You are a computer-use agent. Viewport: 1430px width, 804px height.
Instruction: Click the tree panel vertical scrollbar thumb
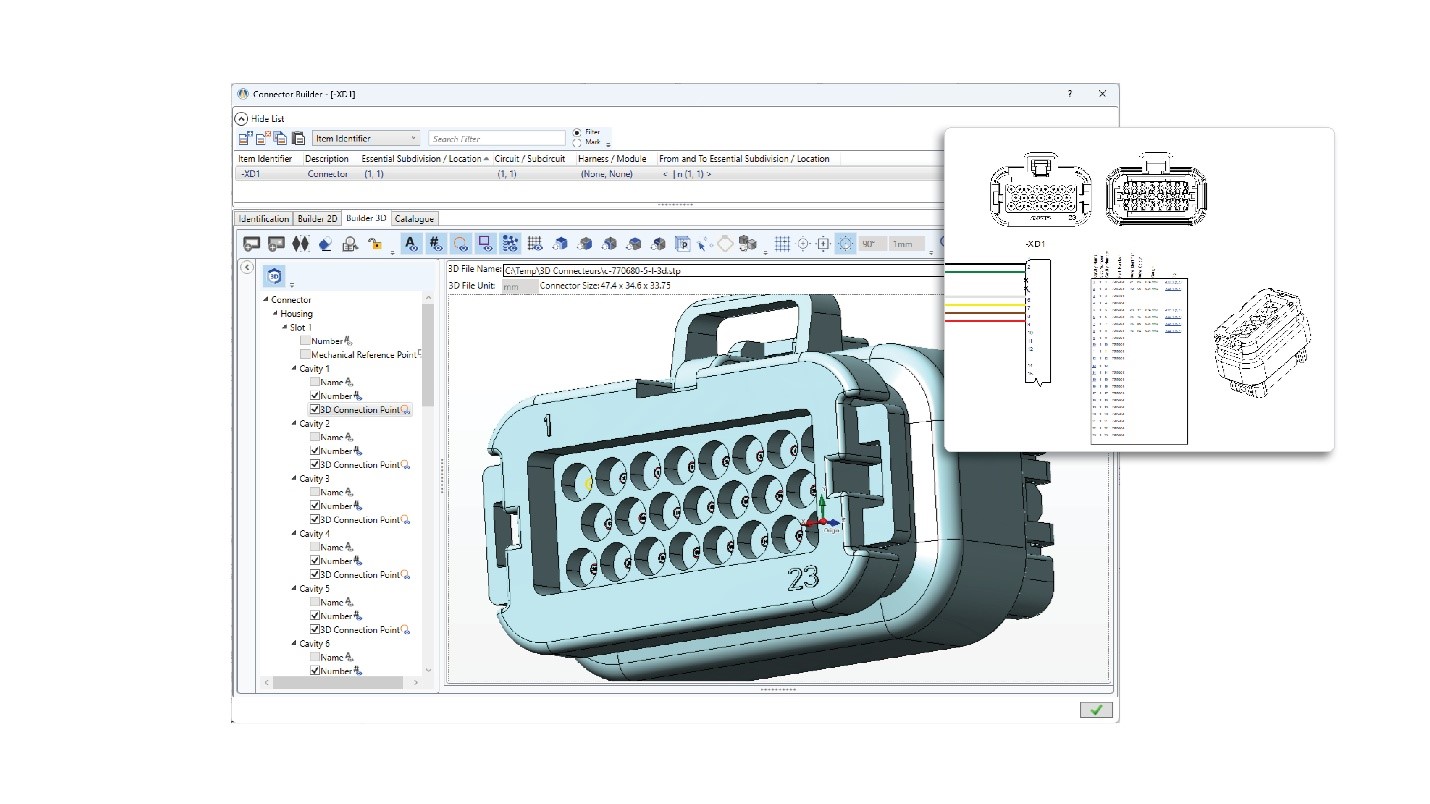click(x=428, y=355)
